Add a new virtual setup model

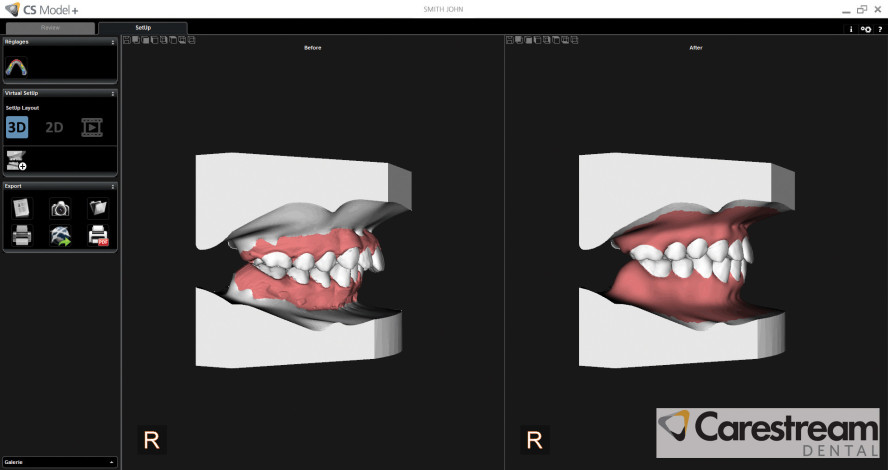pyautogui.click(x=16, y=159)
